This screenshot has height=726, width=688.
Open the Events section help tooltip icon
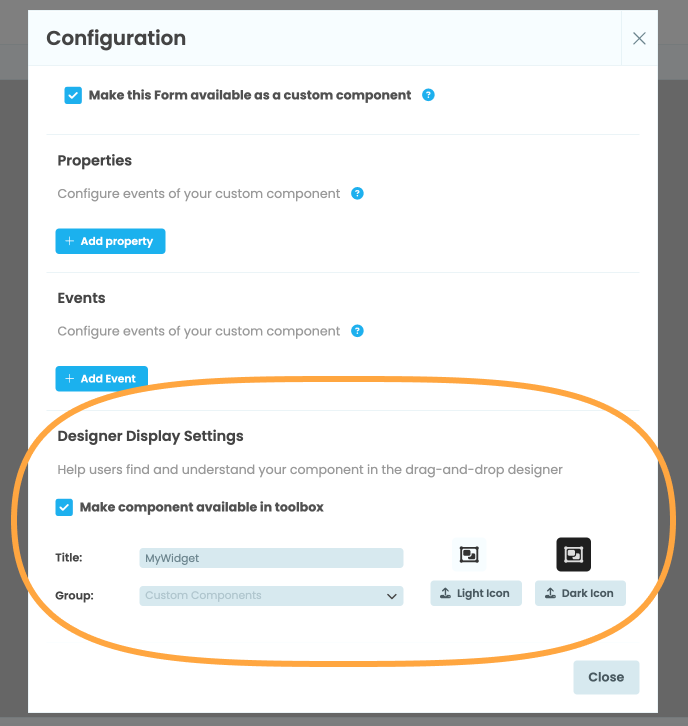(x=357, y=331)
